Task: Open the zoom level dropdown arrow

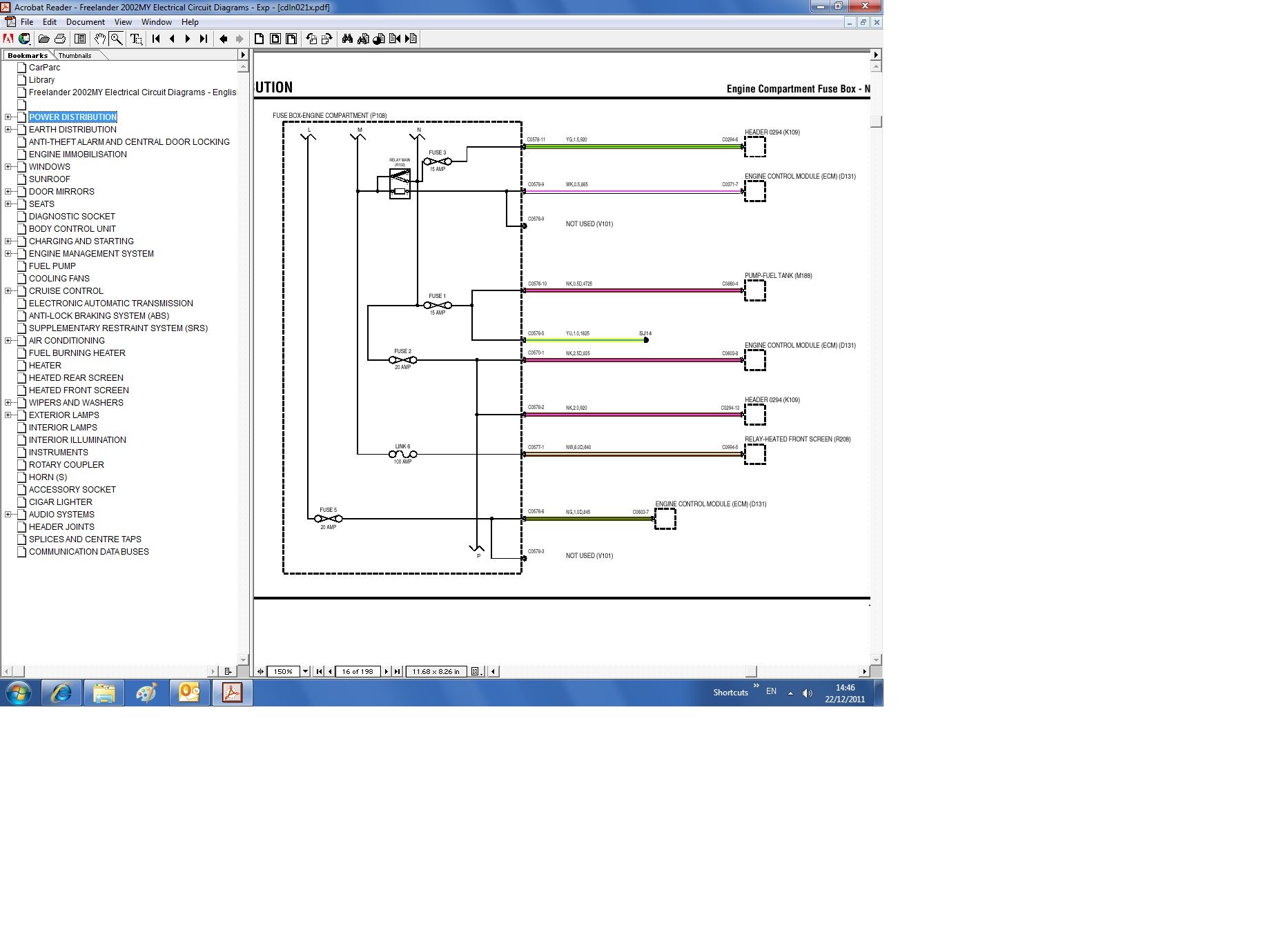Action: pos(305,671)
